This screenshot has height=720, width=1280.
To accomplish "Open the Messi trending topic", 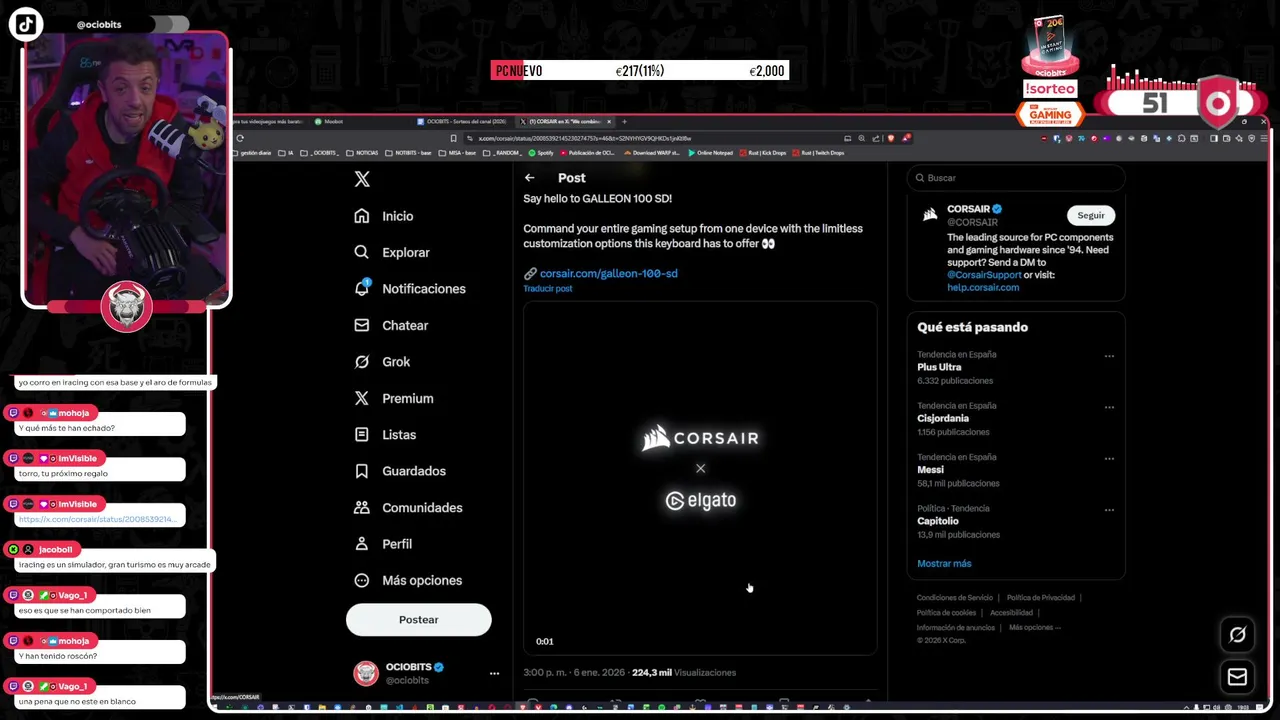I will [x=930, y=470].
